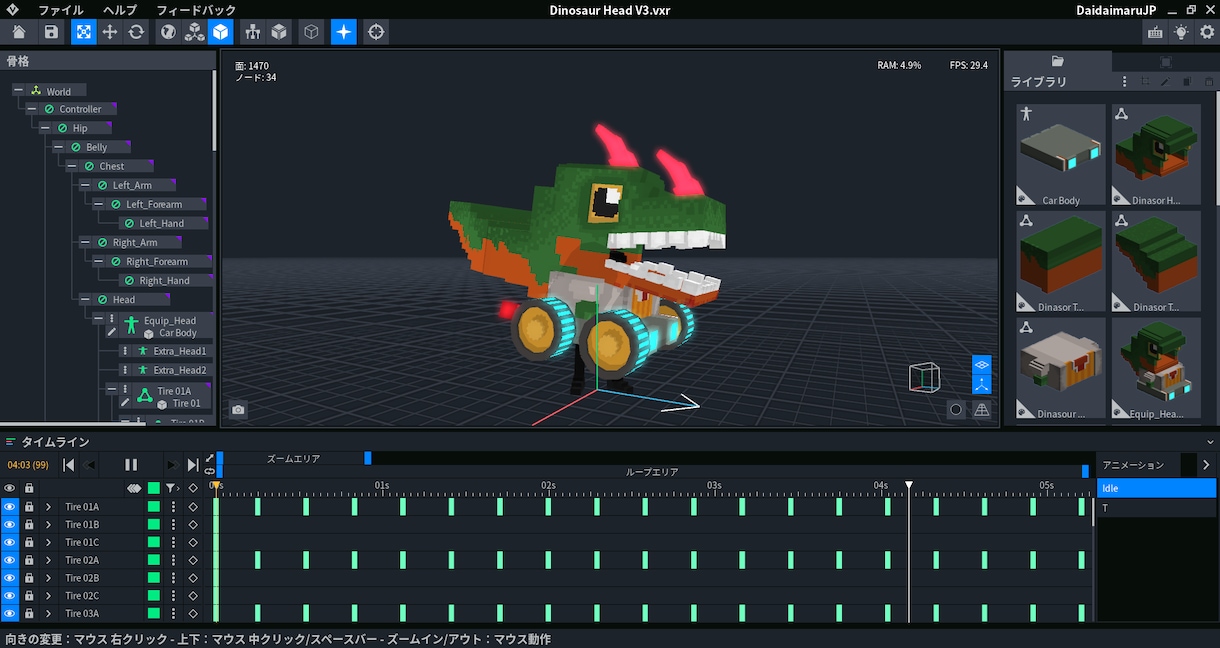Jump to the end of the animation
The height and width of the screenshot is (648, 1220).
(x=193, y=465)
